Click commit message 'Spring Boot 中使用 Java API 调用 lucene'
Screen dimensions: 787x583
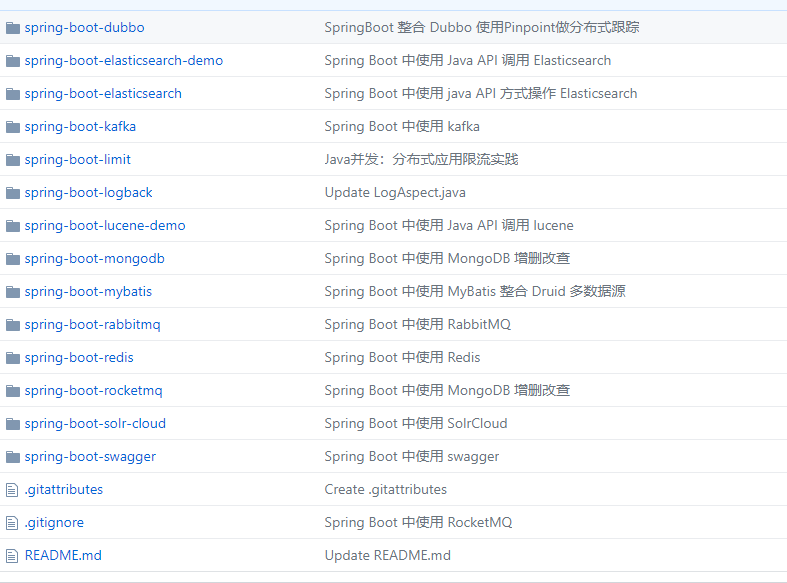click(449, 225)
